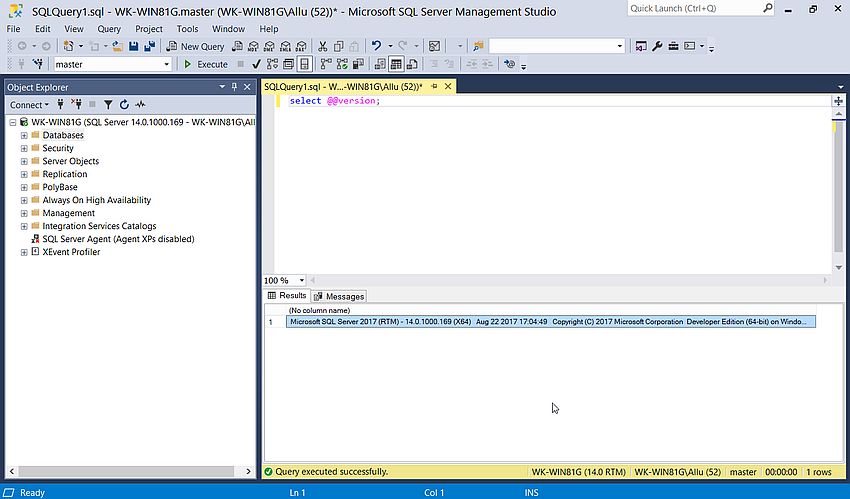Viewport: 850px width, 499px height.
Task: Open the File menu
Action: [14, 29]
